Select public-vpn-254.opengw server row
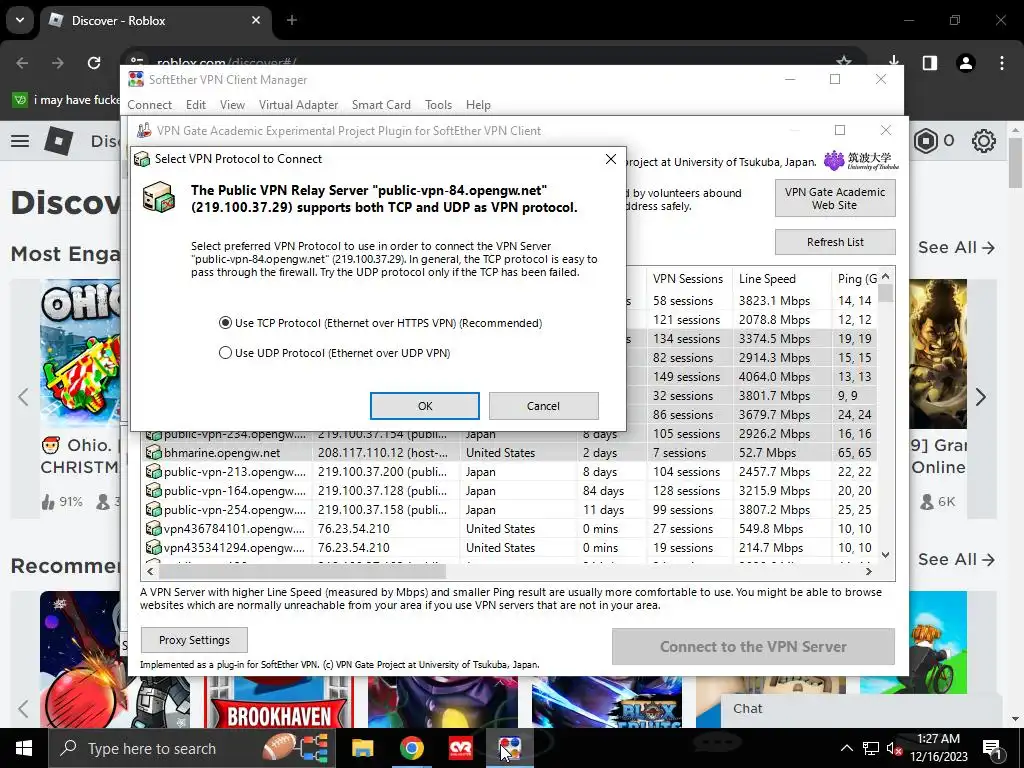The image size is (1024, 768). point(509,509)
